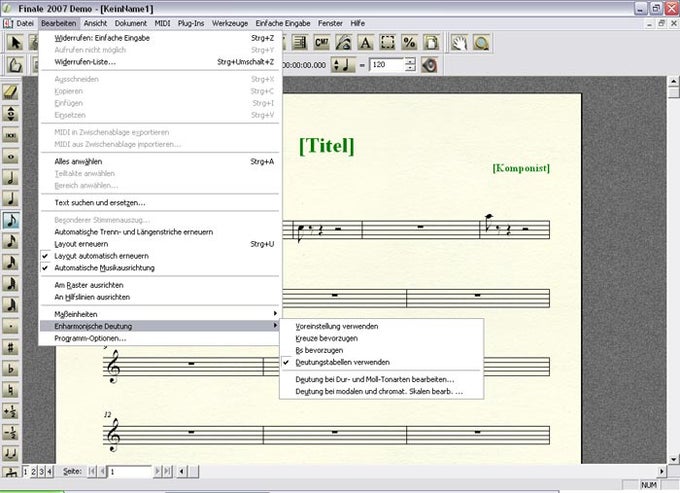Open the Werkzeuge menu
The height and width of the screenshot is (493, 680).
click(230, 23)
